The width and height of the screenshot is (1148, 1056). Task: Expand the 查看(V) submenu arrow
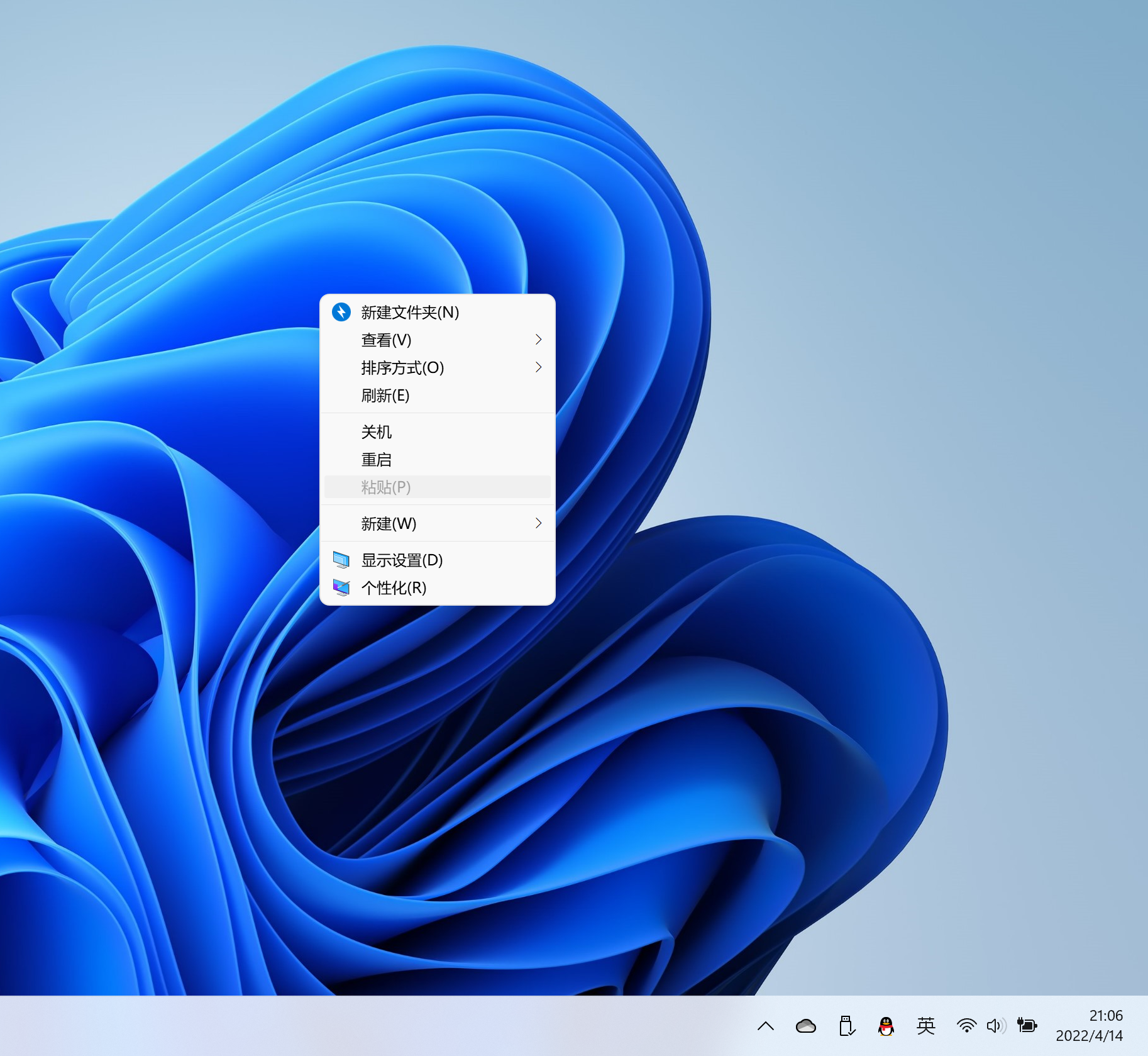(538, 340)
